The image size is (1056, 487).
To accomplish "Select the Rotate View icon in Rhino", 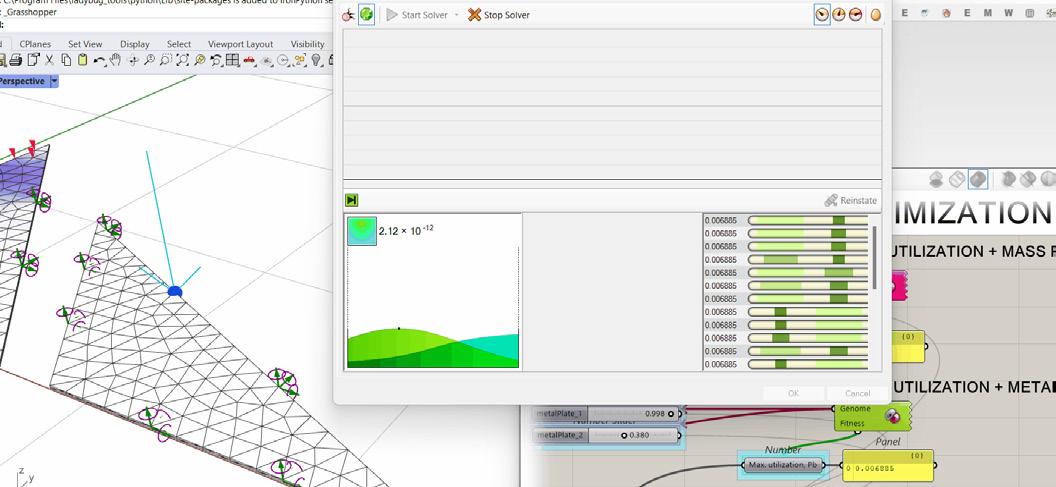I will (133, 61).
